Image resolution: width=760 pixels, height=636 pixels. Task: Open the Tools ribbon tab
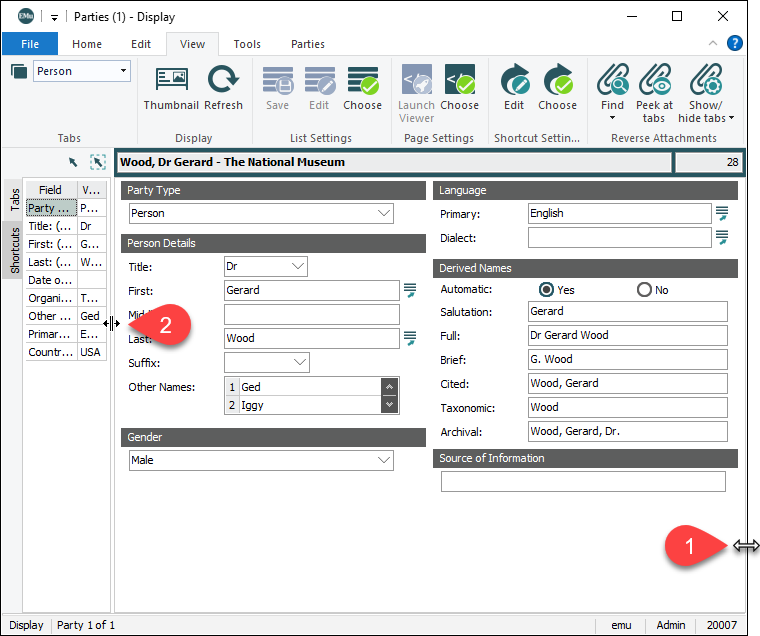tap(247, 44)
